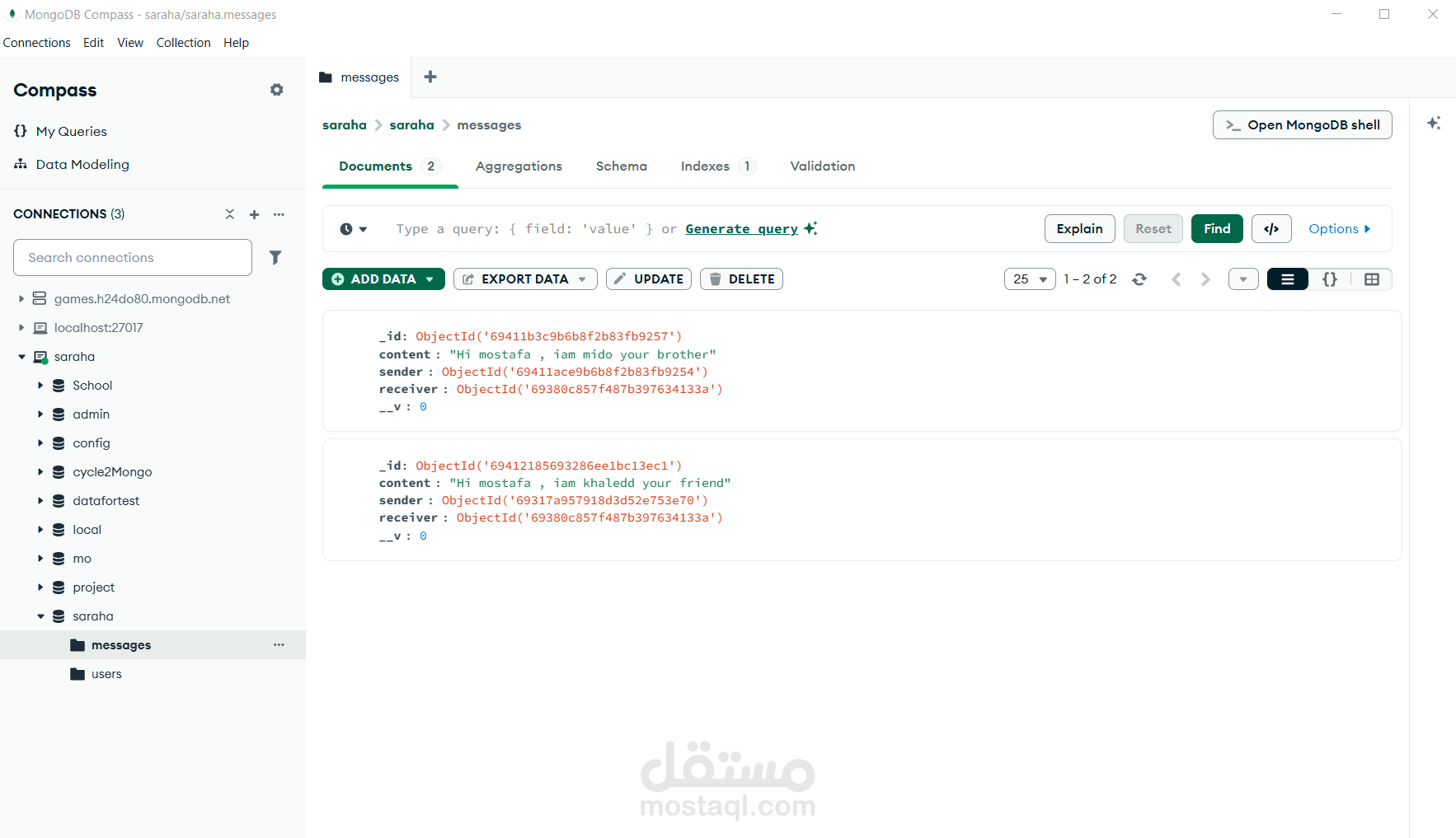The width and height of the screenshot is (1456, 838).
Task: Click the connections filter funnel icon
Action: pyautogui.click(x=275, y=258)
